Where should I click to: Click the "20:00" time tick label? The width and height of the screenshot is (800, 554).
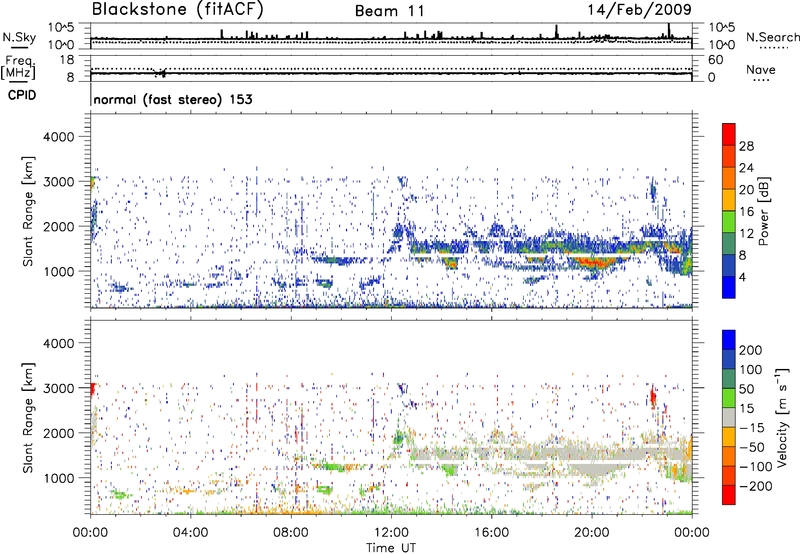[591, 533]
